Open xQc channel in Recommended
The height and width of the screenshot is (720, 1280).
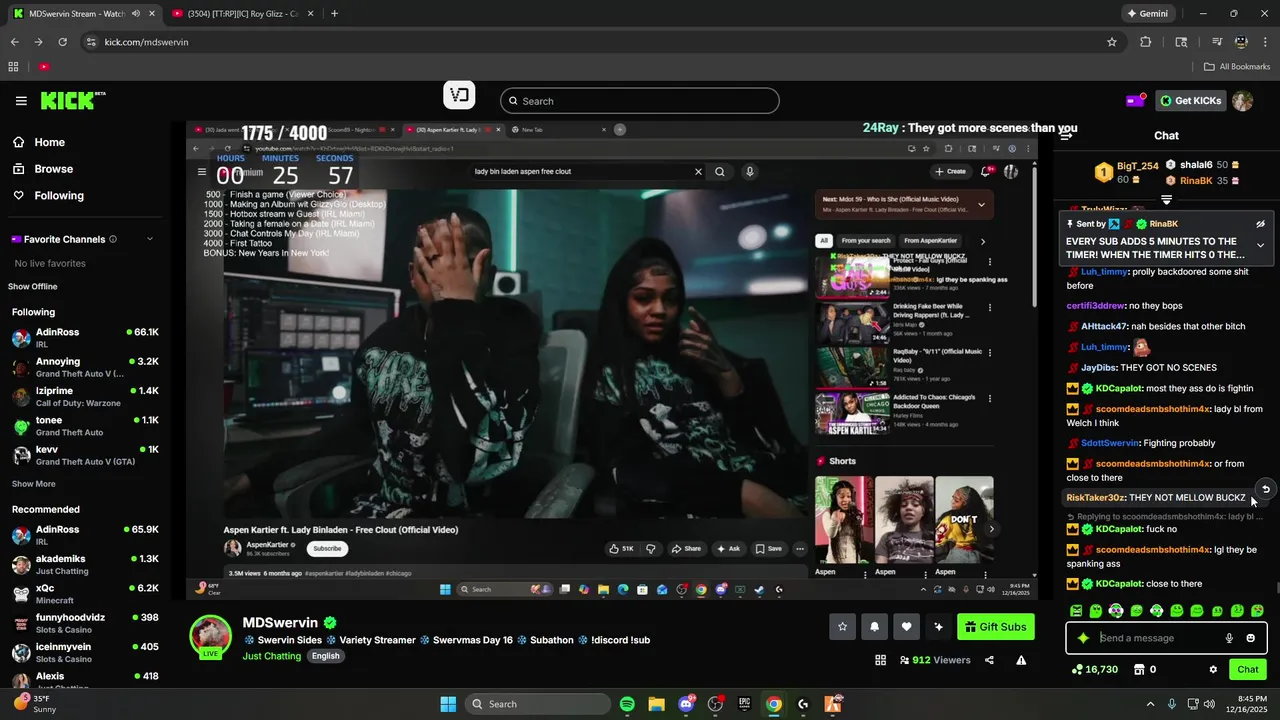point(85,594)
